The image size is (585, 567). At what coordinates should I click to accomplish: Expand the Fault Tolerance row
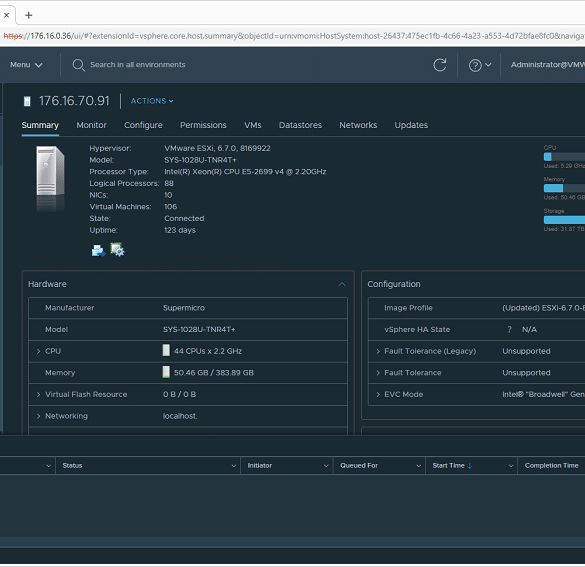point(378,373)
